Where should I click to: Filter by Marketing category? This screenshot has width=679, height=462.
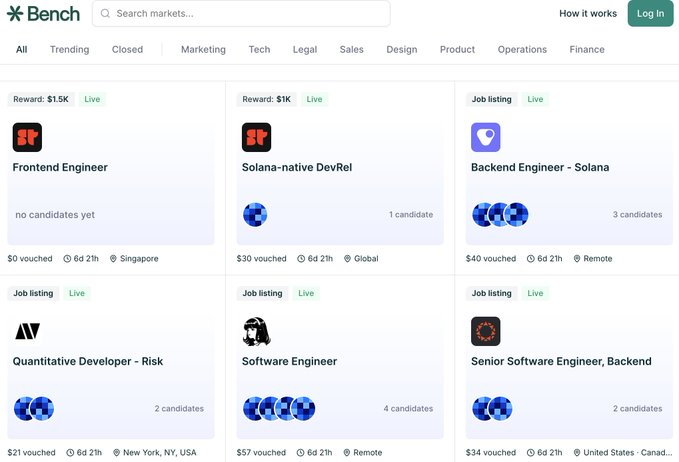[x=203, y=49]
